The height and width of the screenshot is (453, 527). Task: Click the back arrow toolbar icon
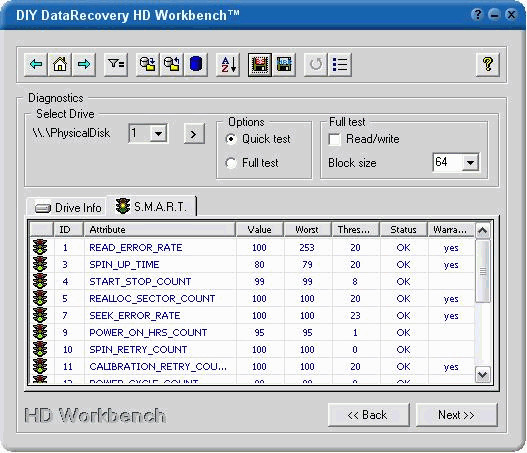36,64
